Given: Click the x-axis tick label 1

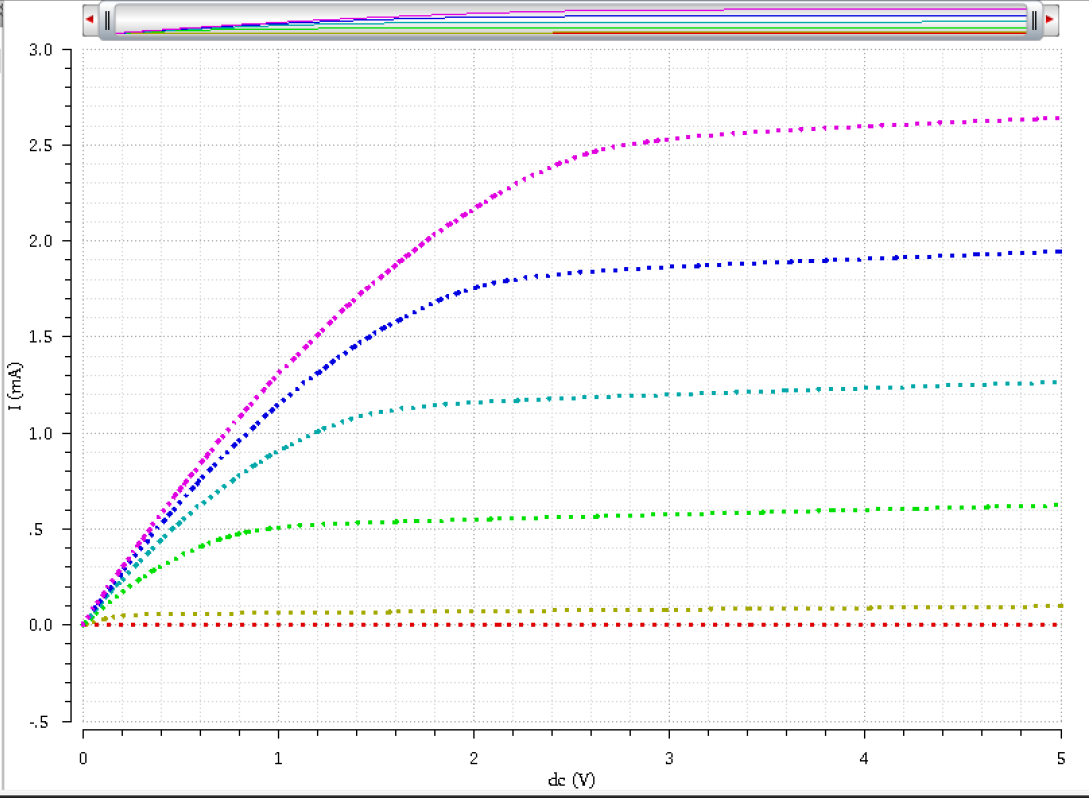Looking at the screenshot, I should pos(278,759).
